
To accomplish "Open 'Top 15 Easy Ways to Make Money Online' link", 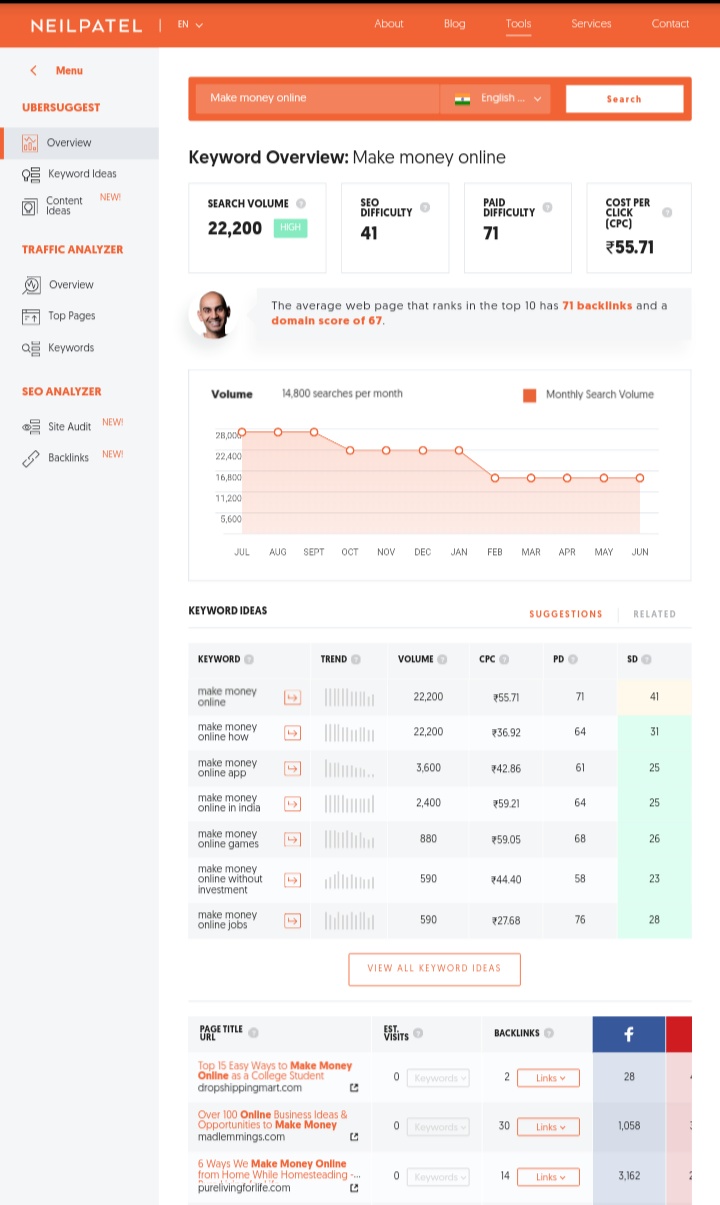I will [x=275, y=1071].
